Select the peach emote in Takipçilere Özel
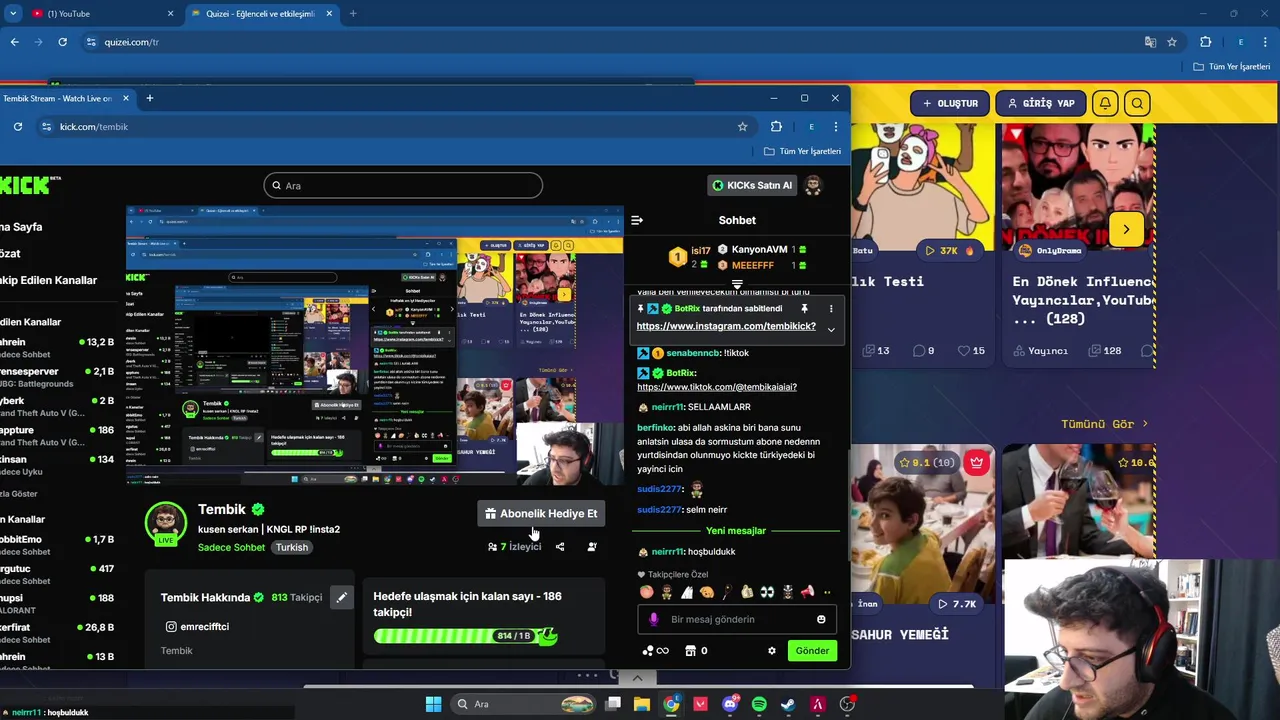This screenshot has width=1280, height=720. 646,592
